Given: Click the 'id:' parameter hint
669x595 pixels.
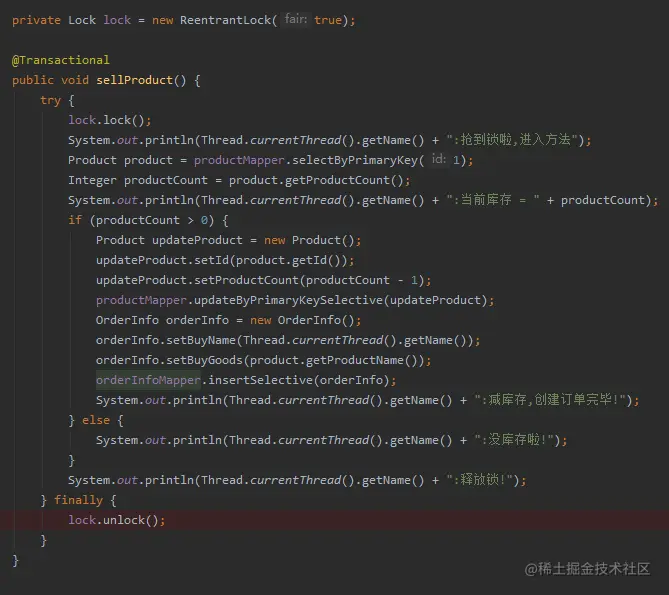Looking at the screenshot, I should [x=439, y=160].
